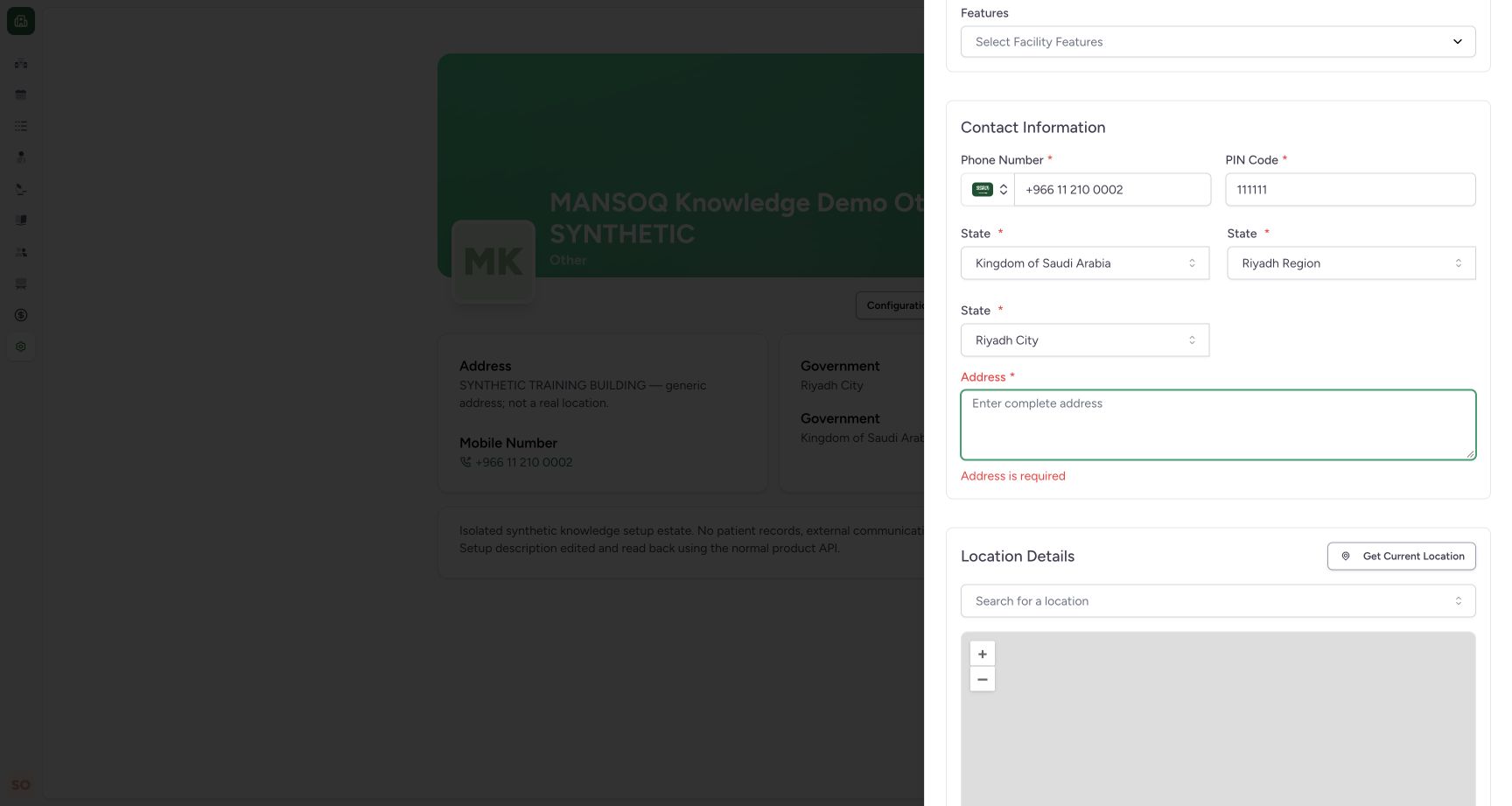
Task: Click the 'Features' field label
Action: [x=984, y=13]
